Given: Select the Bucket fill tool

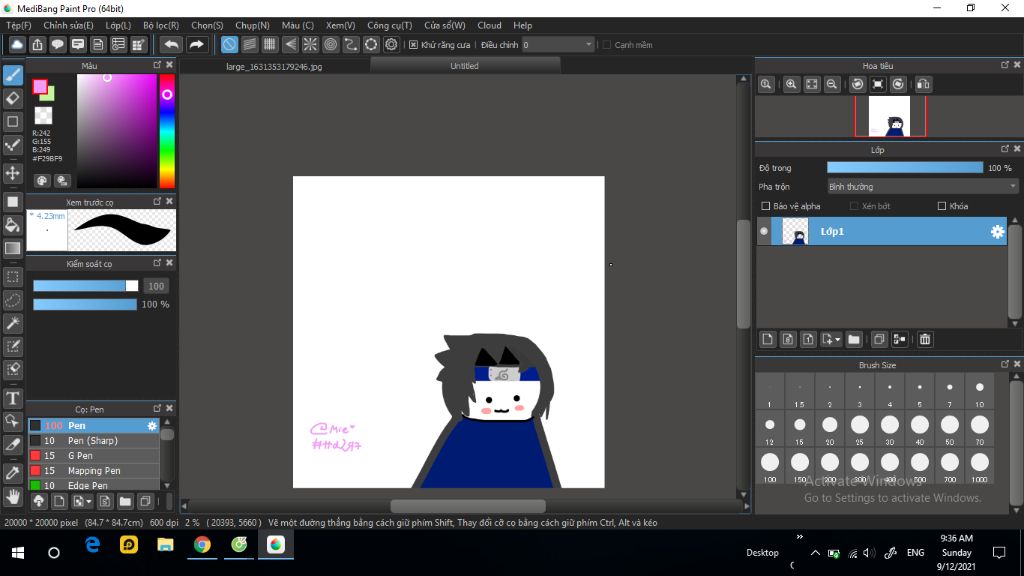Looking at the screenshot, I should [13, 225].
